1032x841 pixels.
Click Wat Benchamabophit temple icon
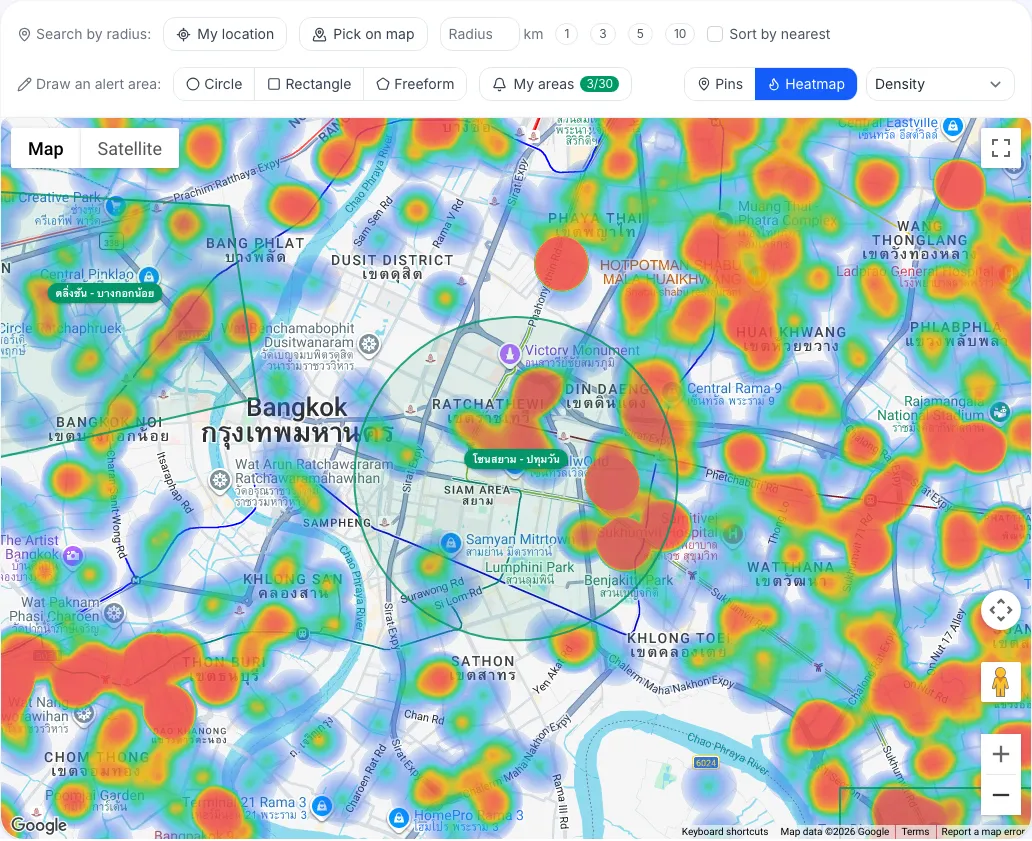[x=369, y=344]
